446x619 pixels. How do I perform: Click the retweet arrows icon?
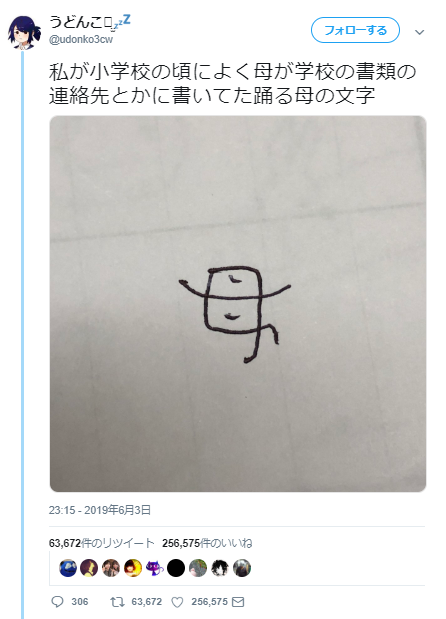[117, 602]
